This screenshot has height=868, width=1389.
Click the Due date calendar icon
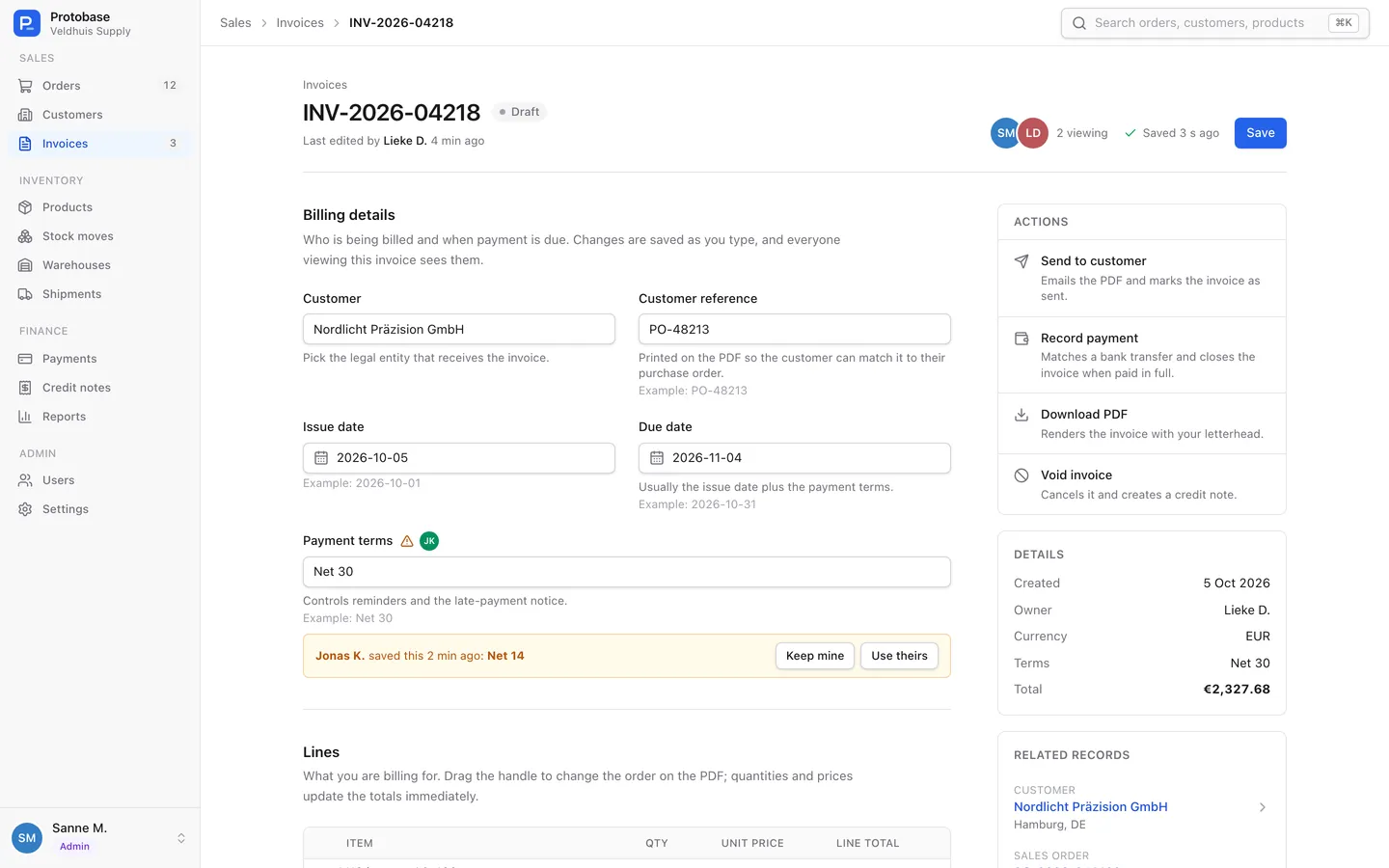pyautogui.click(x=657, y=458)
